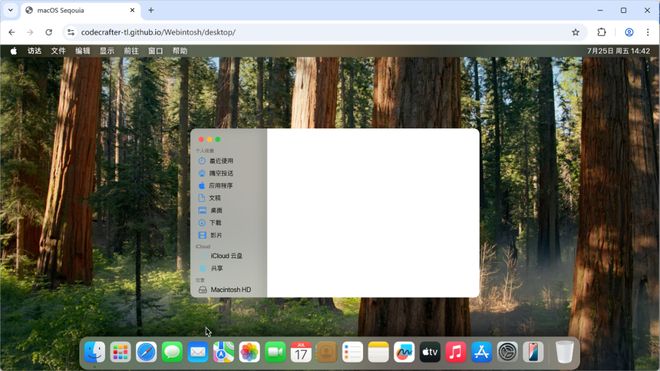
Task: Open the Photos app icon
Action: pyautogui.click(x=249, y=352)
